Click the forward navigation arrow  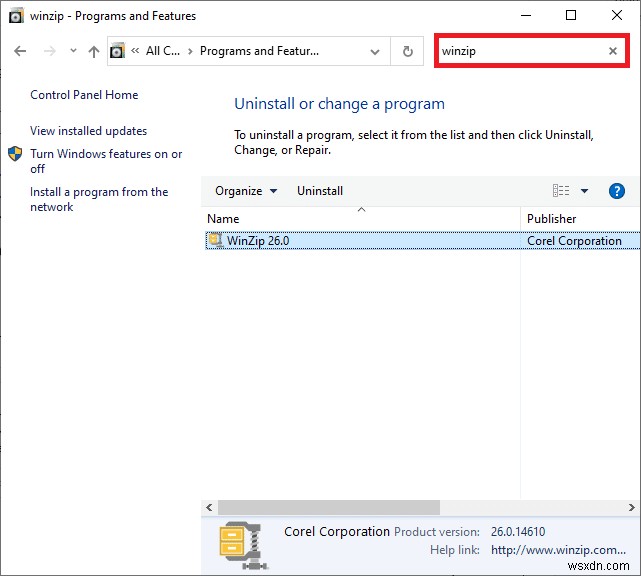[x=49, y=51]
